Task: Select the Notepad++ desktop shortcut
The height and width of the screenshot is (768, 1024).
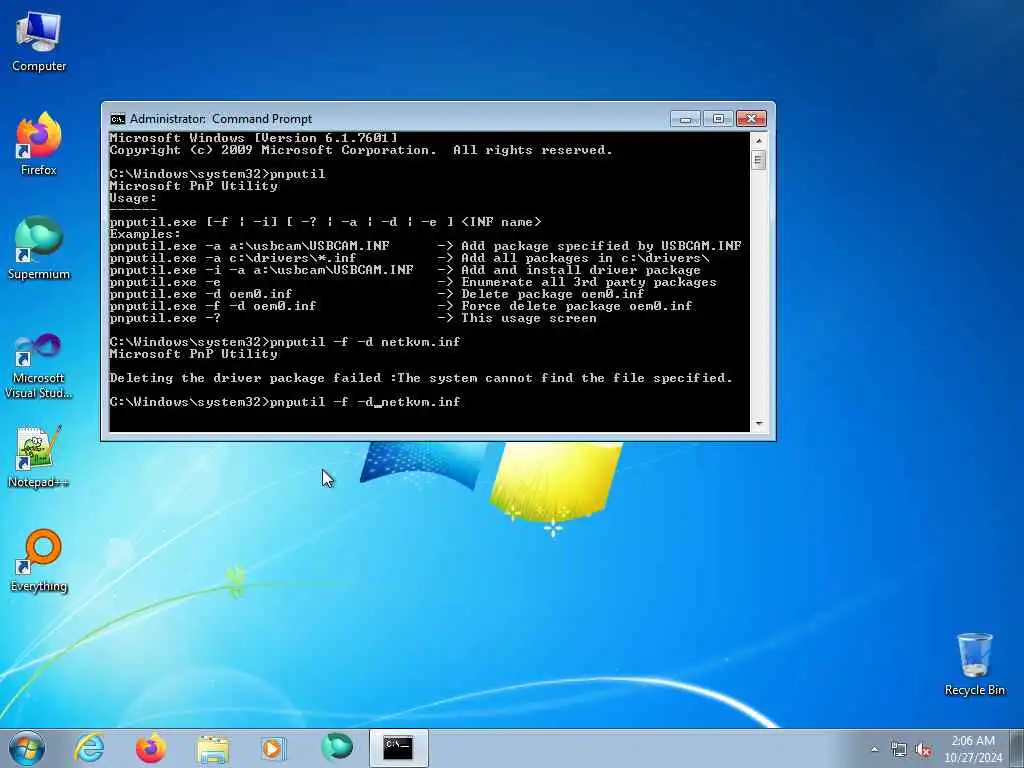Action: point(39,456)
